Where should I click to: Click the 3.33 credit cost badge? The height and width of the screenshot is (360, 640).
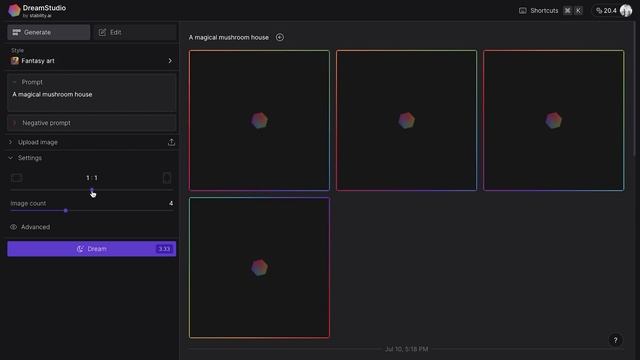coord(164,249)
